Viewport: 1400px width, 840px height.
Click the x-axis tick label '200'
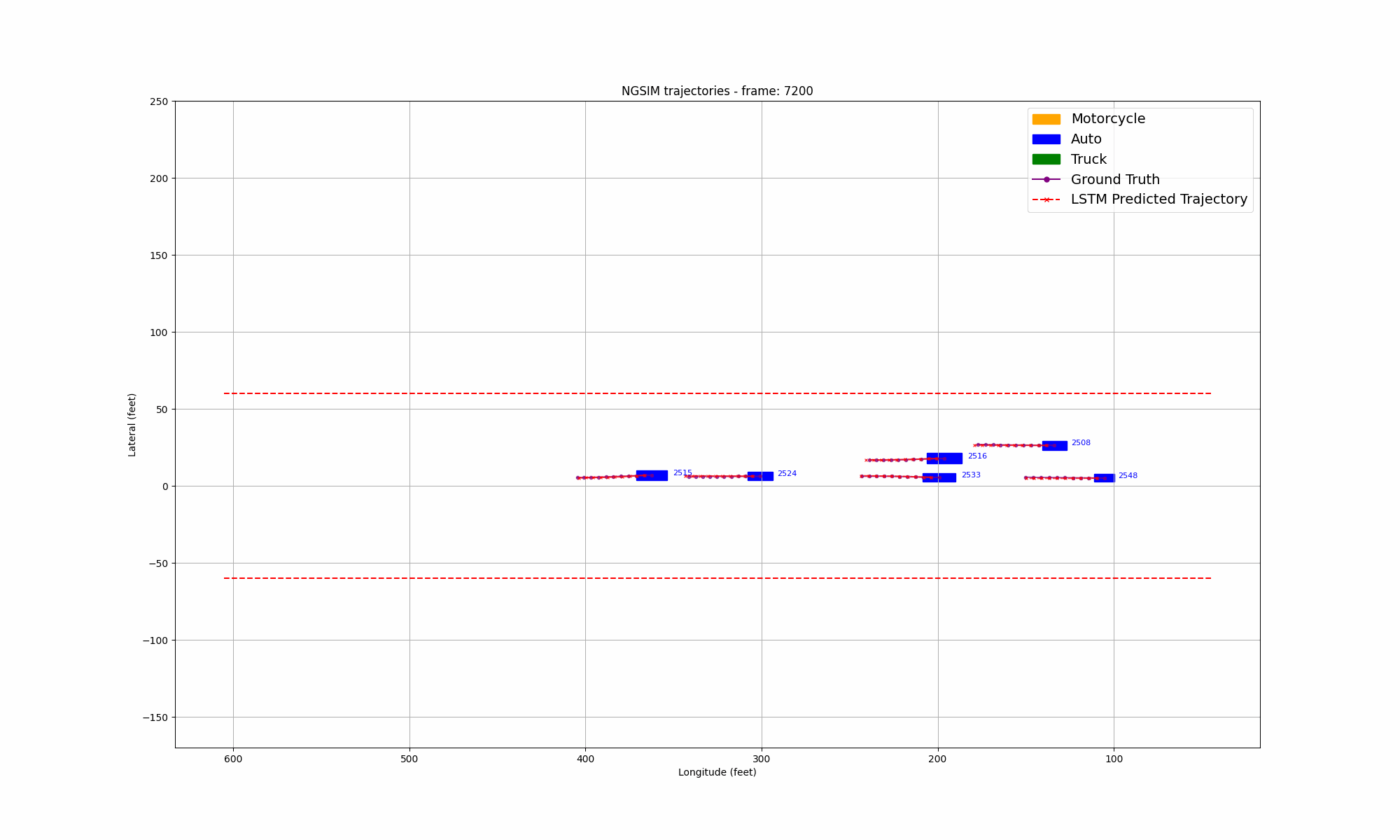click(x=938, y=759)
